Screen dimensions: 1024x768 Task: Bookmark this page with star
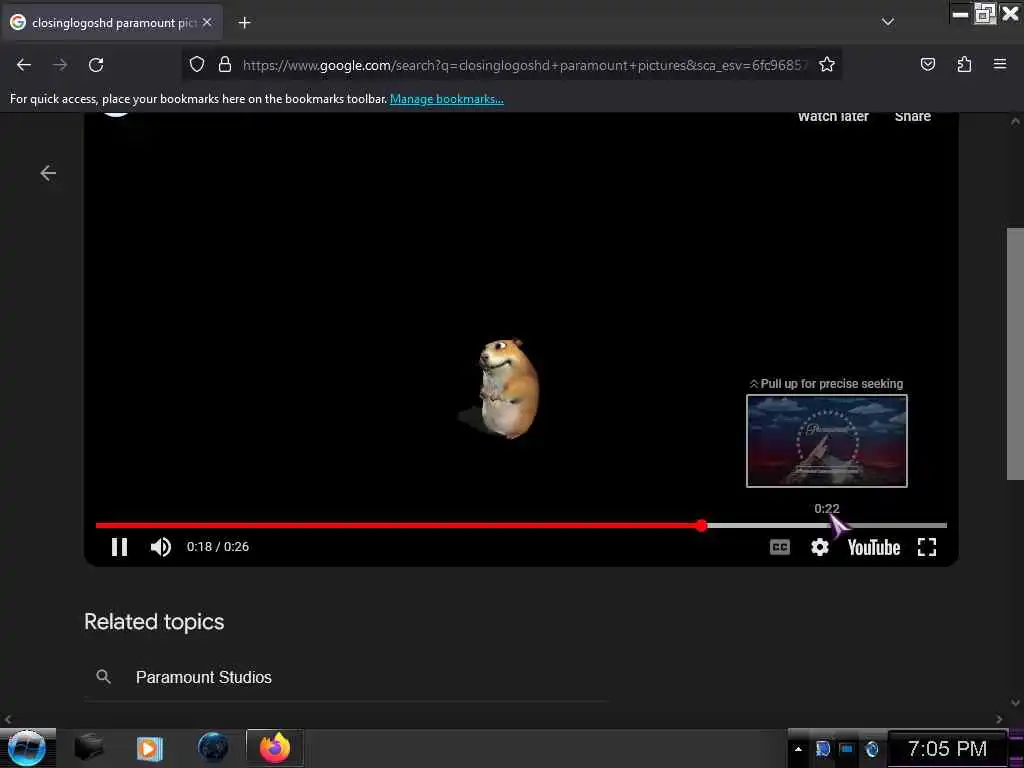(x=827, y=65)
